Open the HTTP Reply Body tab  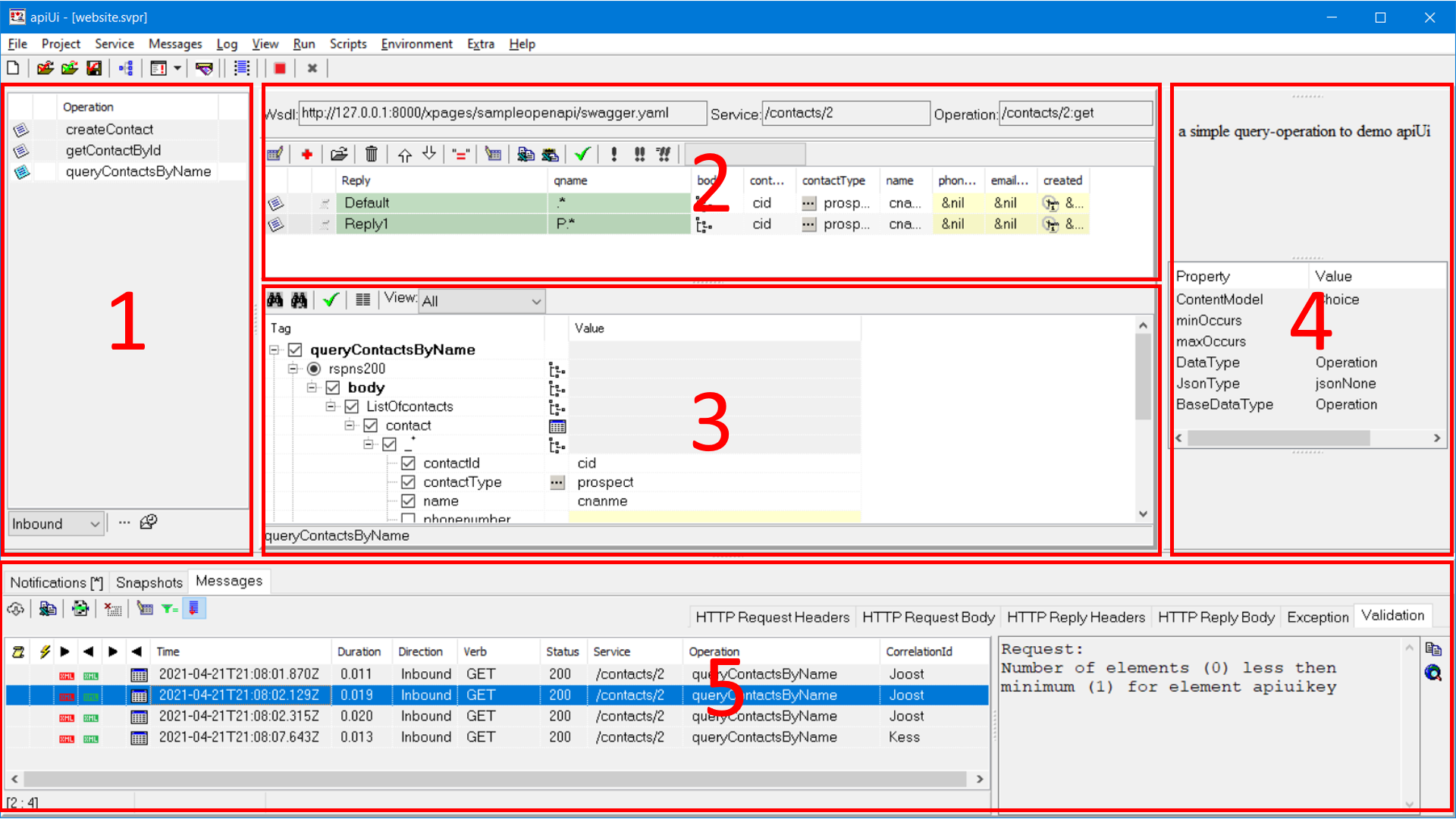coord(1216,617)
